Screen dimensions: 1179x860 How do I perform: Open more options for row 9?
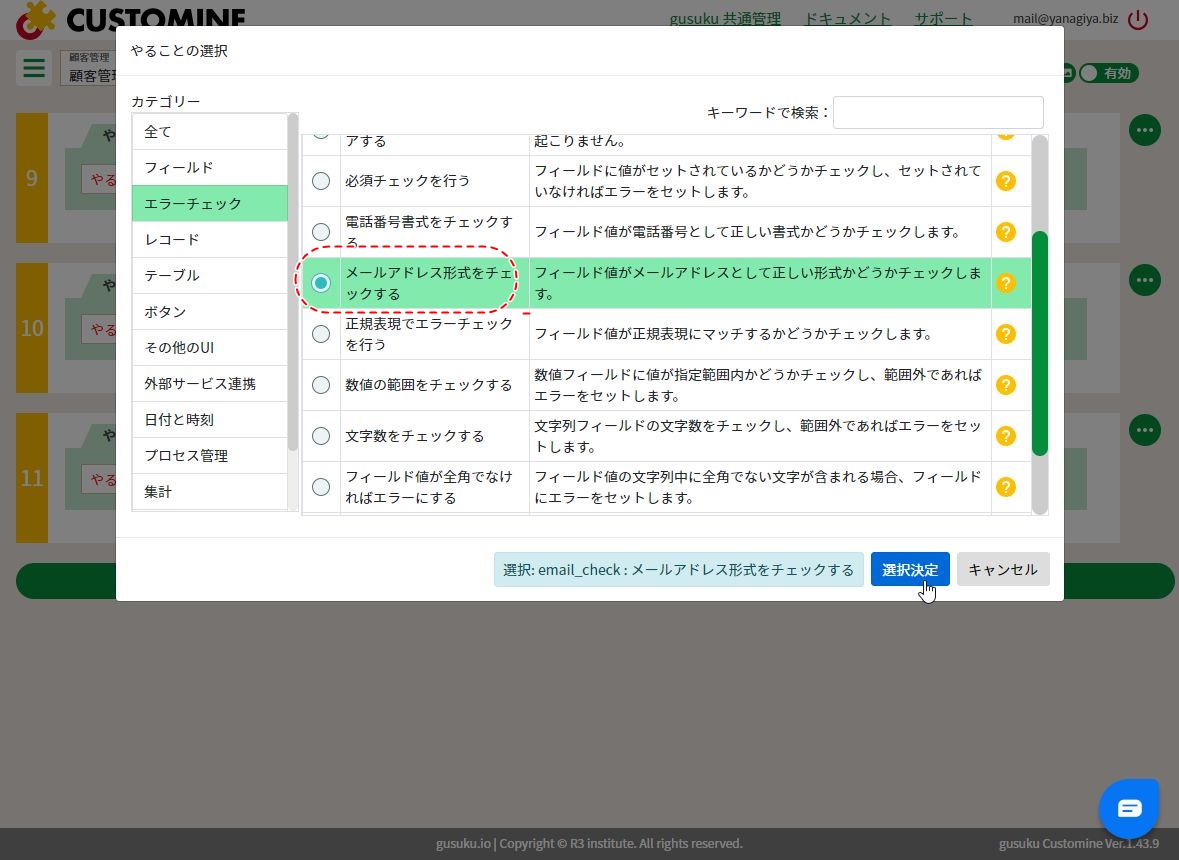[x=1144, y=130]
